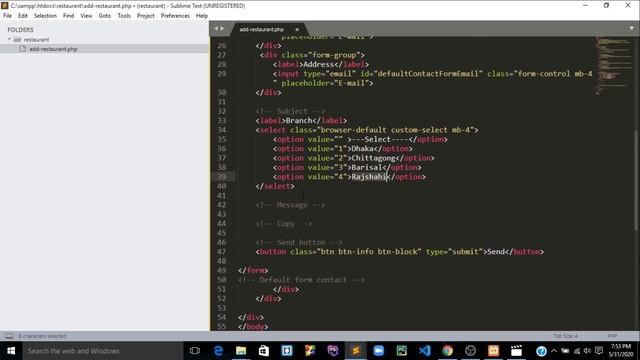
Task: Open OBS Studio from the taskbar
Action: click(470, 351)
